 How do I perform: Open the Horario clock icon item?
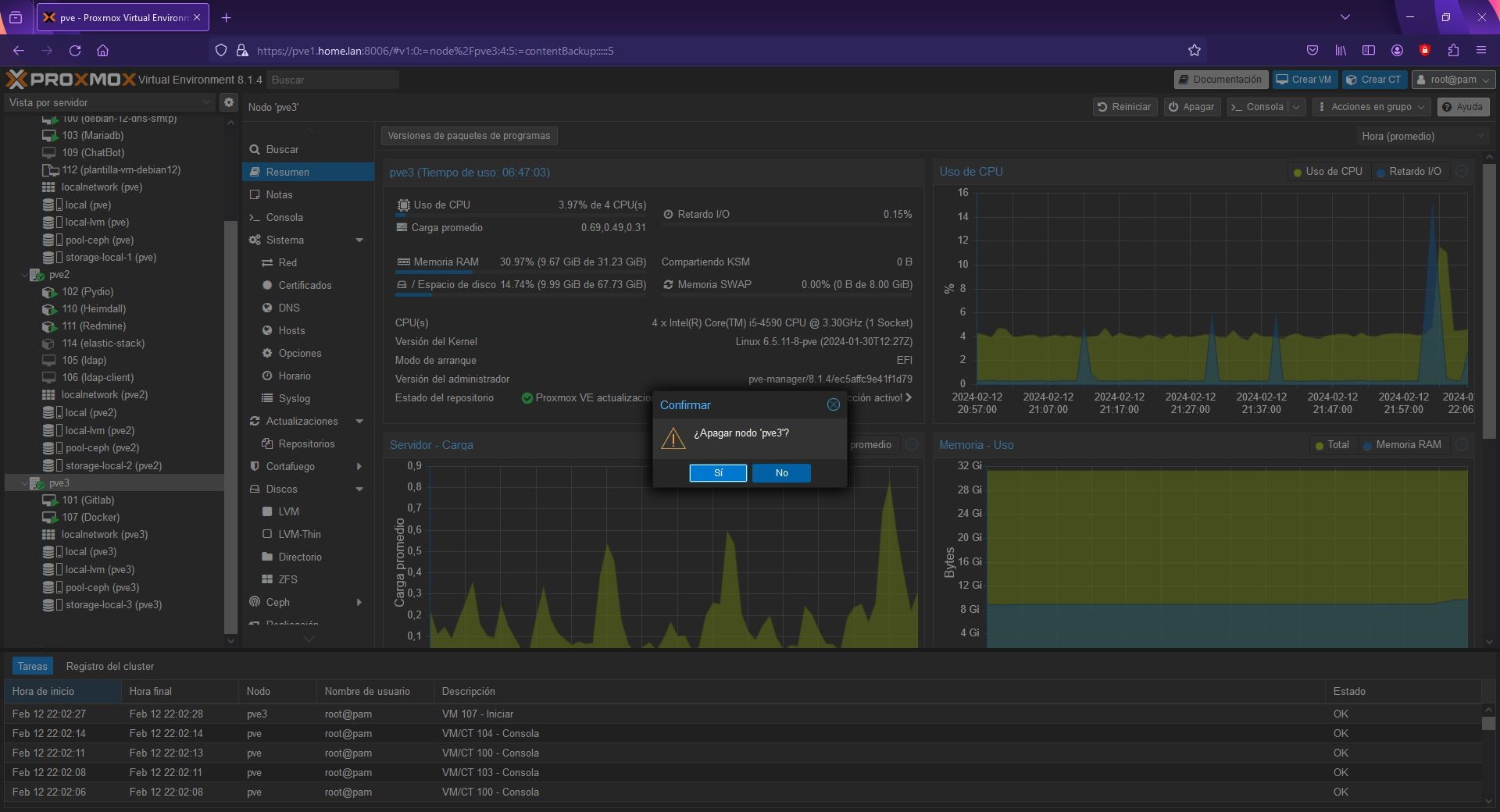point(267,376)
